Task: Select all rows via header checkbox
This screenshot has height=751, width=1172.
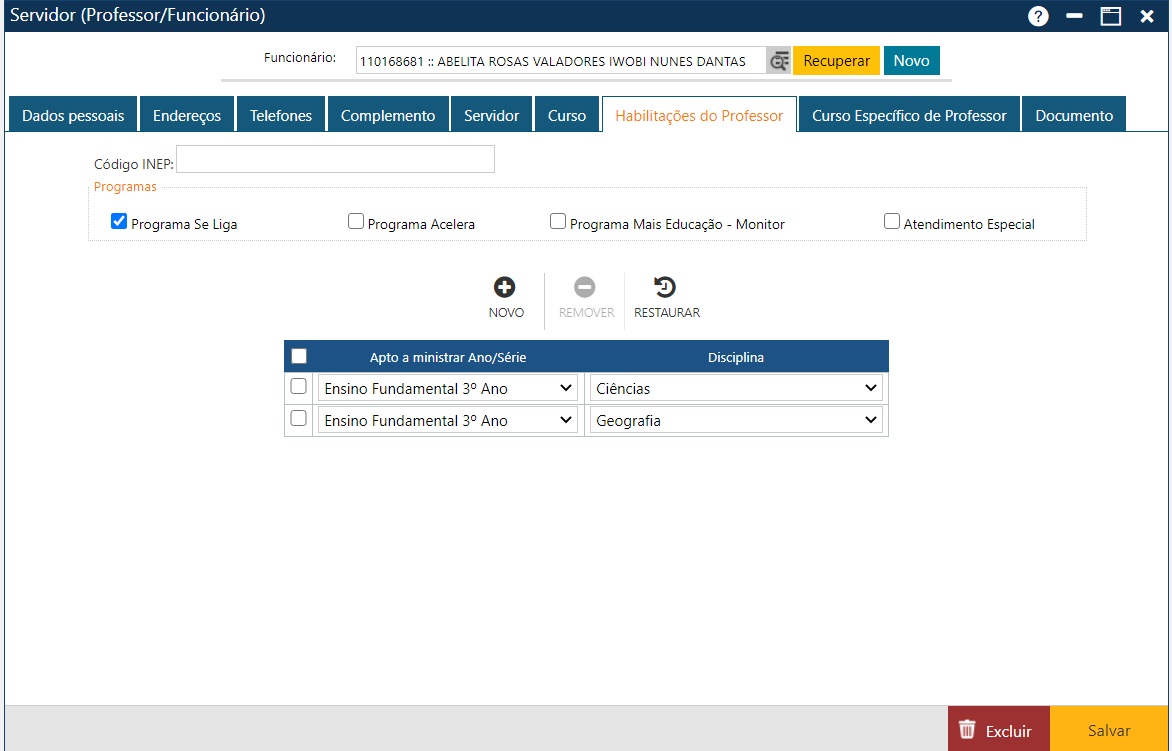Action: click(x=299, y=356)
